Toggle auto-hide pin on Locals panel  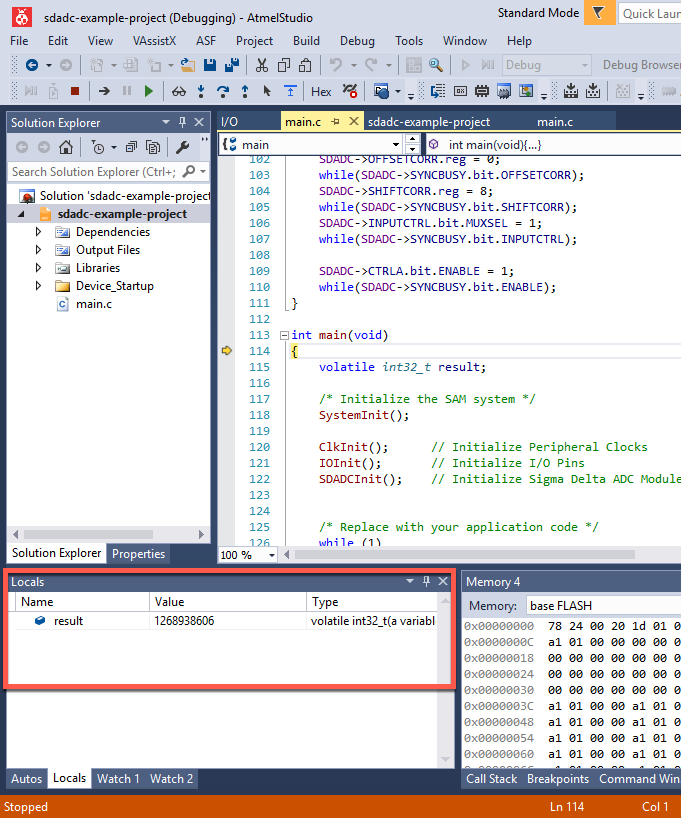coord(426,581)
